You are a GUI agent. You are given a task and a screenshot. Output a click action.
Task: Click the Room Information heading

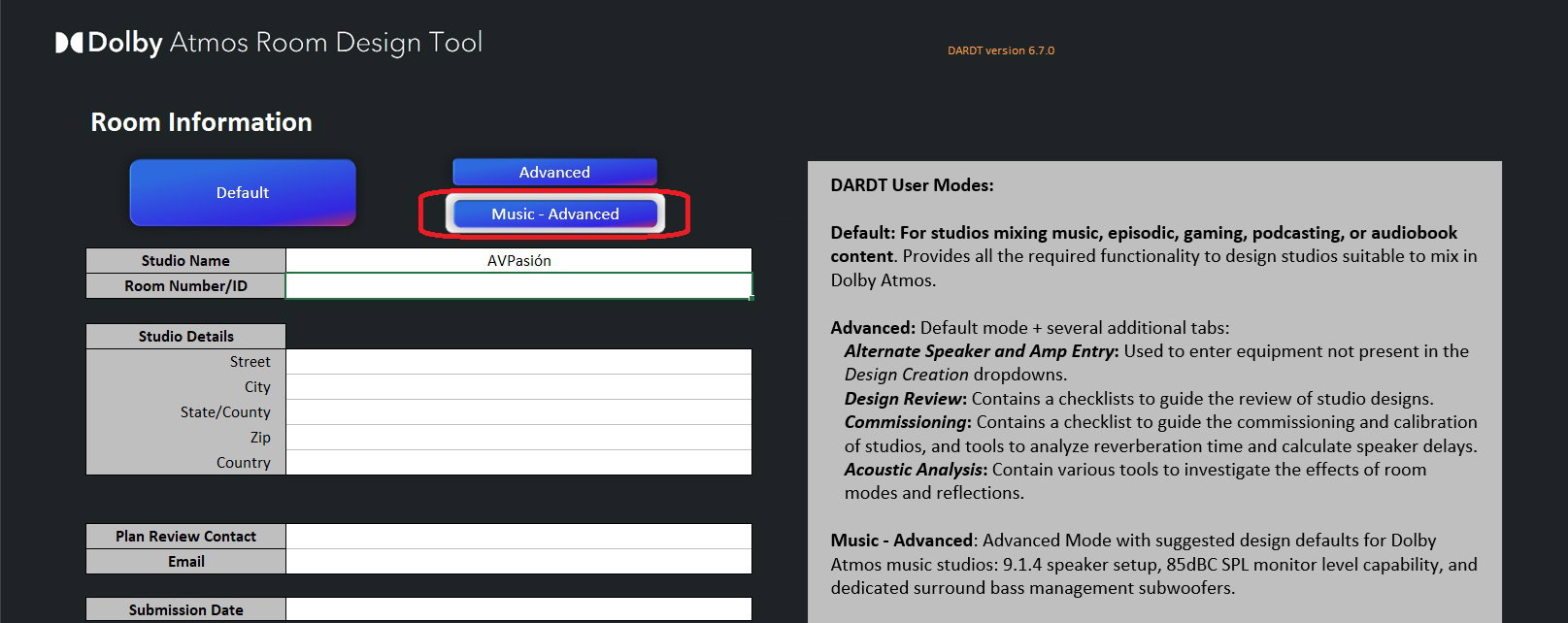point(201,122)
